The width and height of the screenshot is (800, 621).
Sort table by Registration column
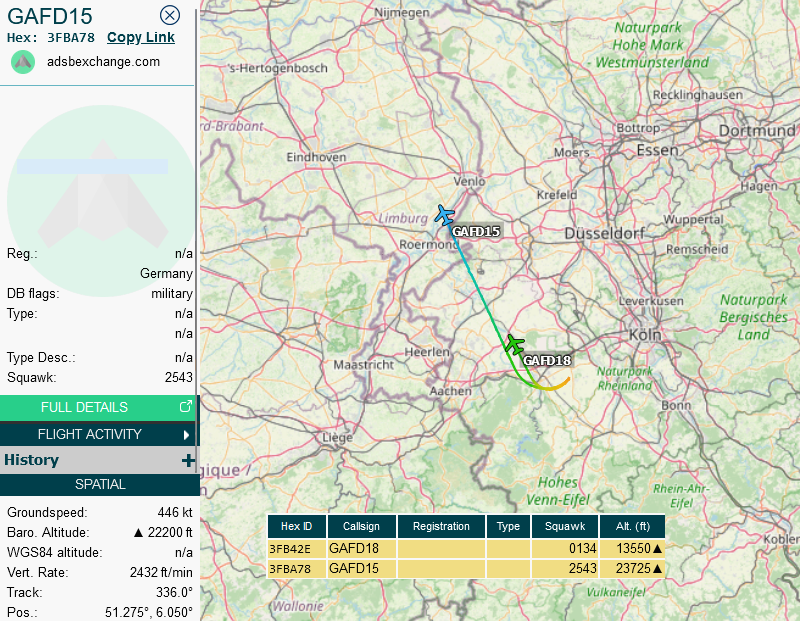[x=441, y=526]
